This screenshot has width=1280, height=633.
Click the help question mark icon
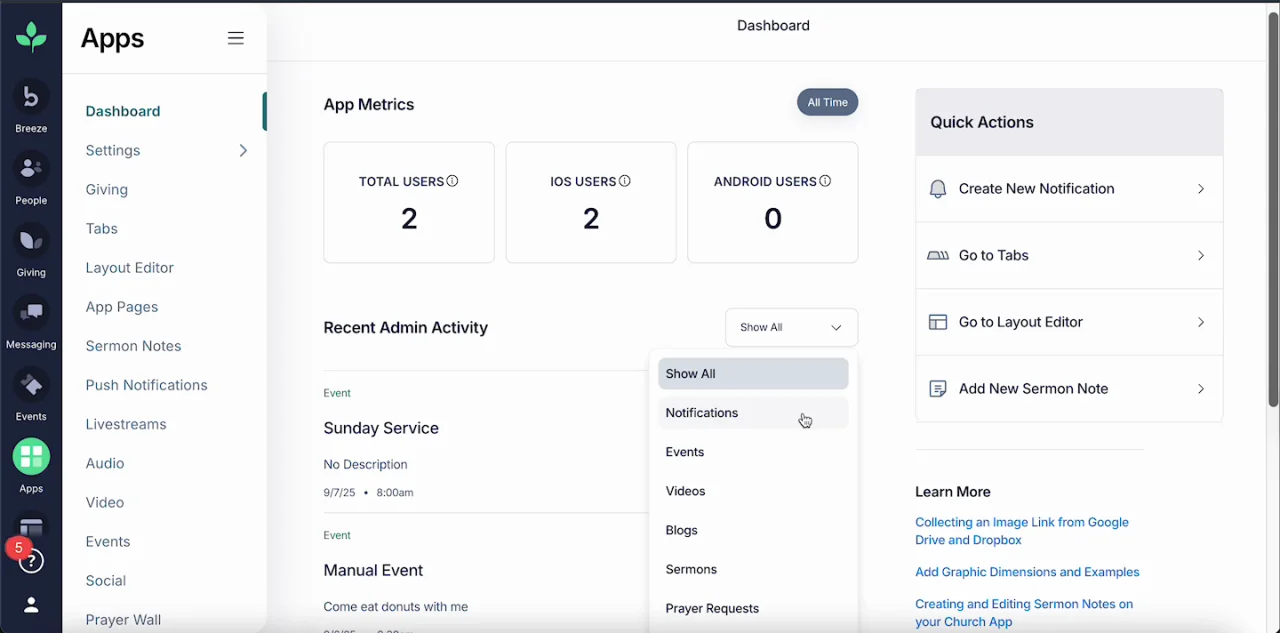tap(31, 560)
